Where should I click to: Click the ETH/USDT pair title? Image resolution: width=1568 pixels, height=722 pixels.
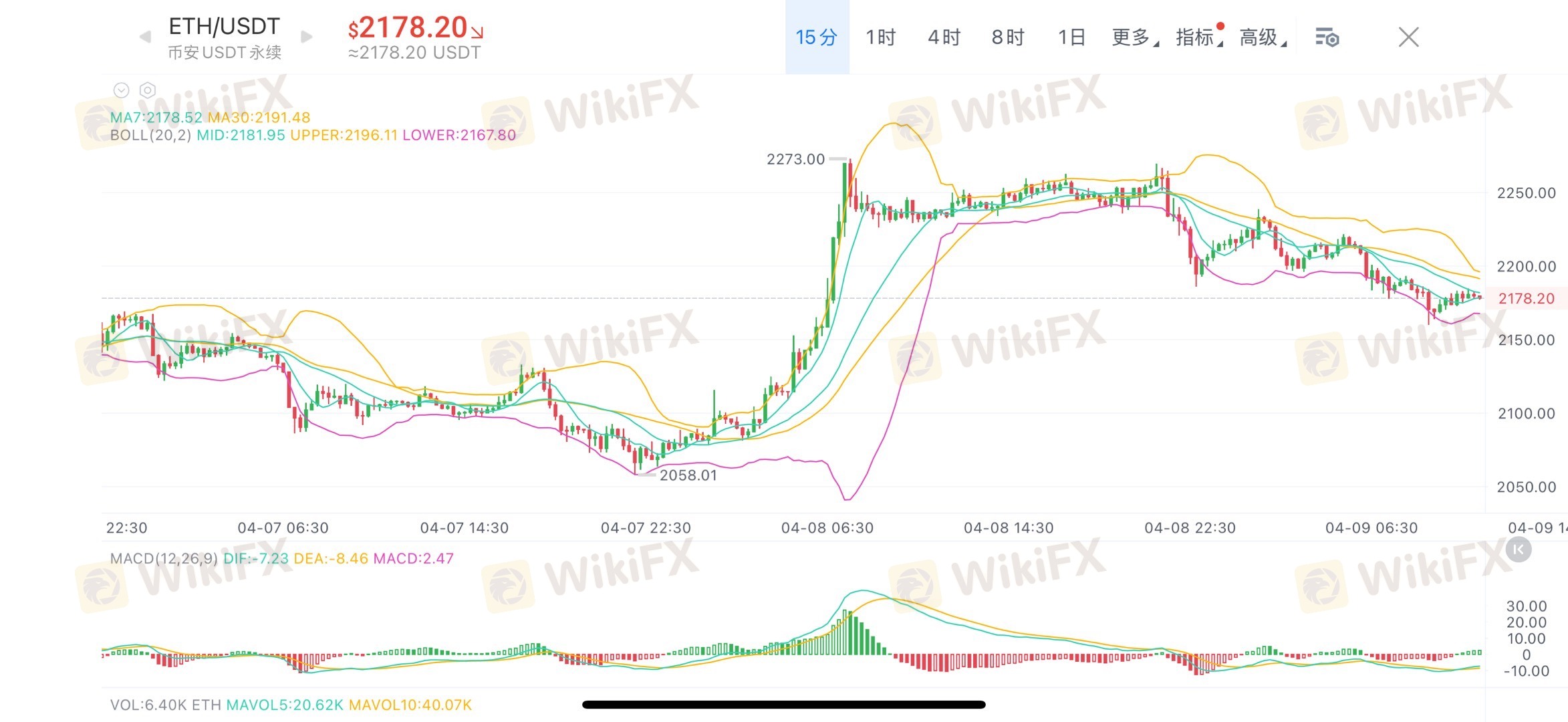tap(224, 27)
